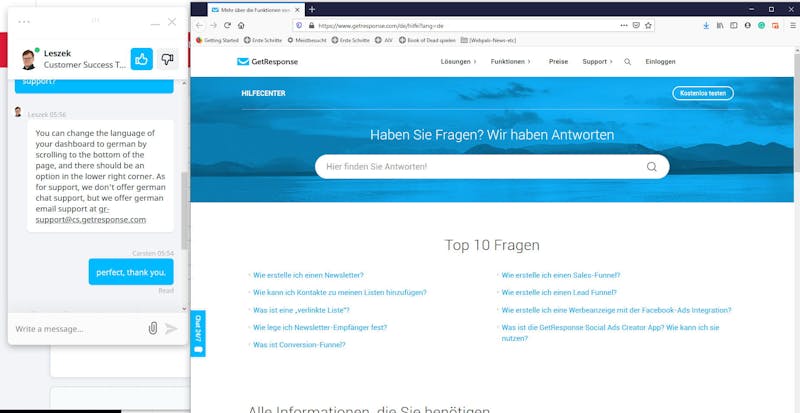Open the Meistbesucht bookmark
Viewport: 800px width, 413px height.
(x=307, y=40)
